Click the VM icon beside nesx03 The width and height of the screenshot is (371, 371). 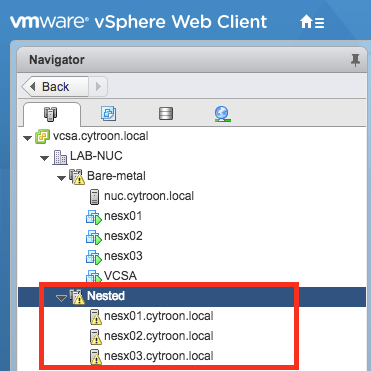tap(94, 257)
